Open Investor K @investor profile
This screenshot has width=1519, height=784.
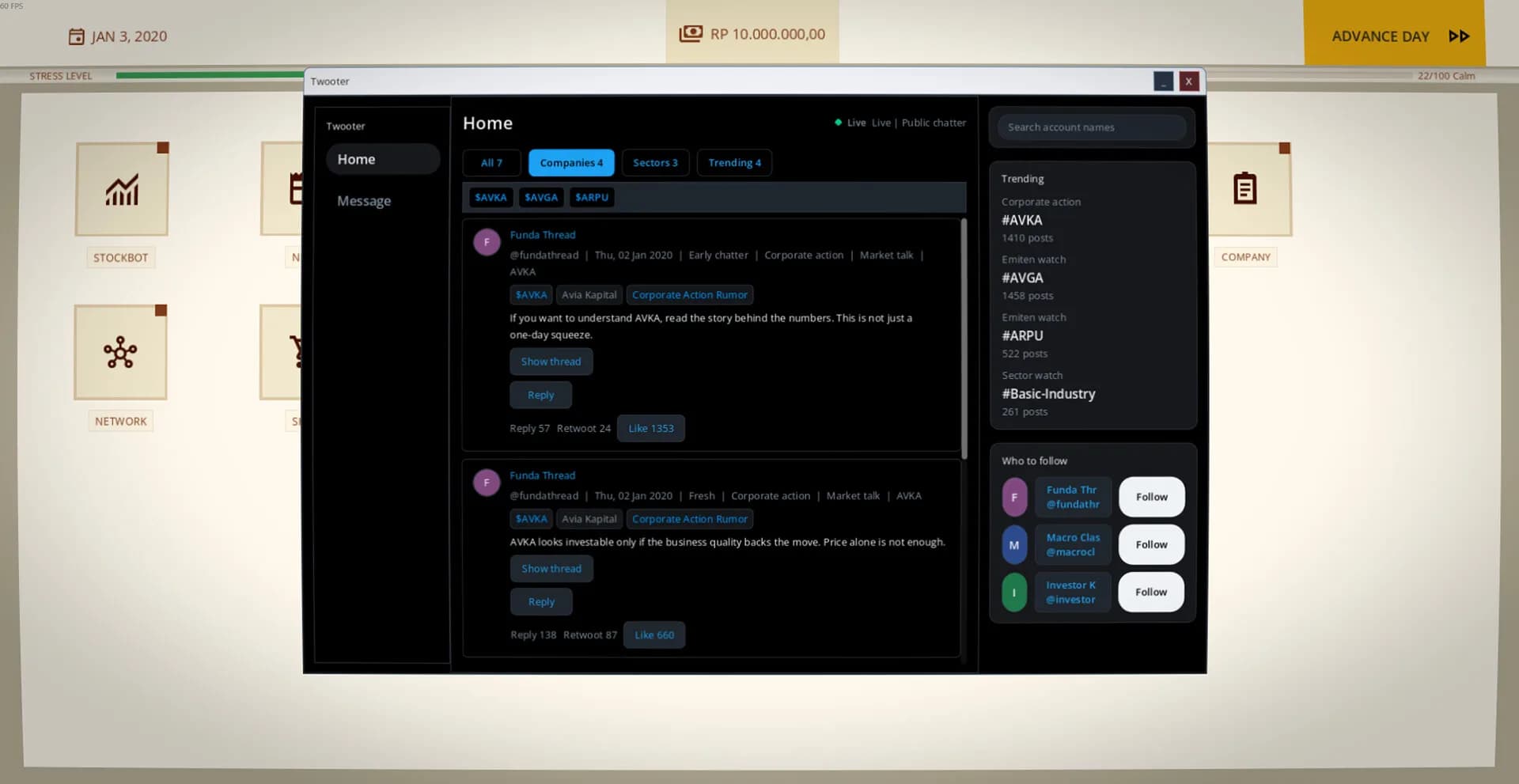[1073, 593]
